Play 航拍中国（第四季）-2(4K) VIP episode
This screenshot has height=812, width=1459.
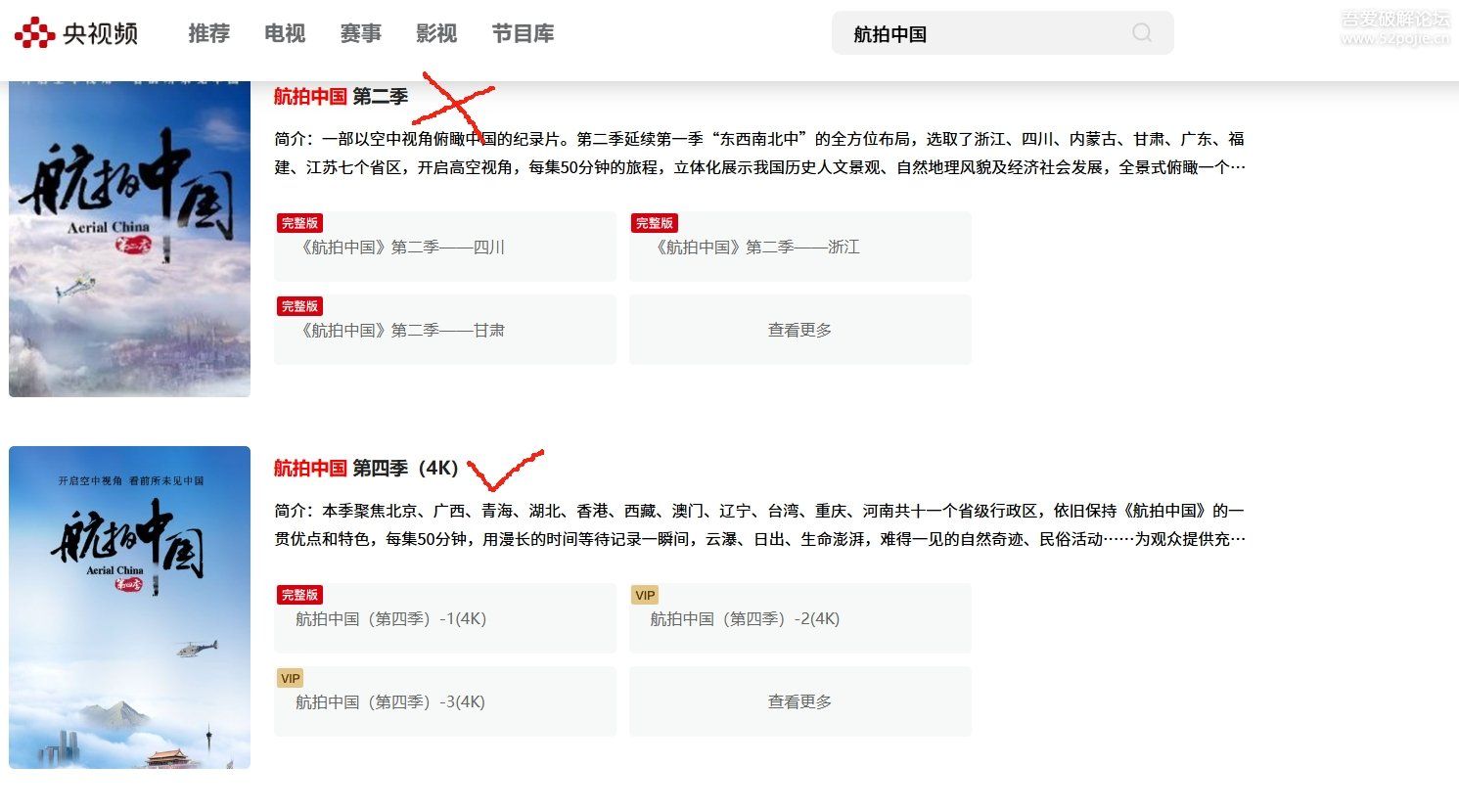799,618
